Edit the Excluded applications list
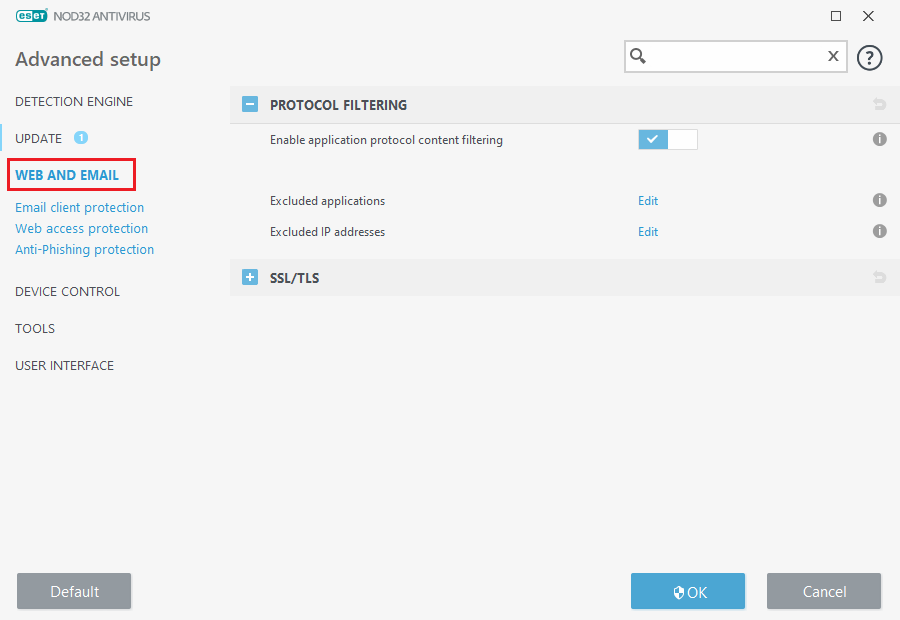Screen dimensions: 900x620 coord(648,201)
